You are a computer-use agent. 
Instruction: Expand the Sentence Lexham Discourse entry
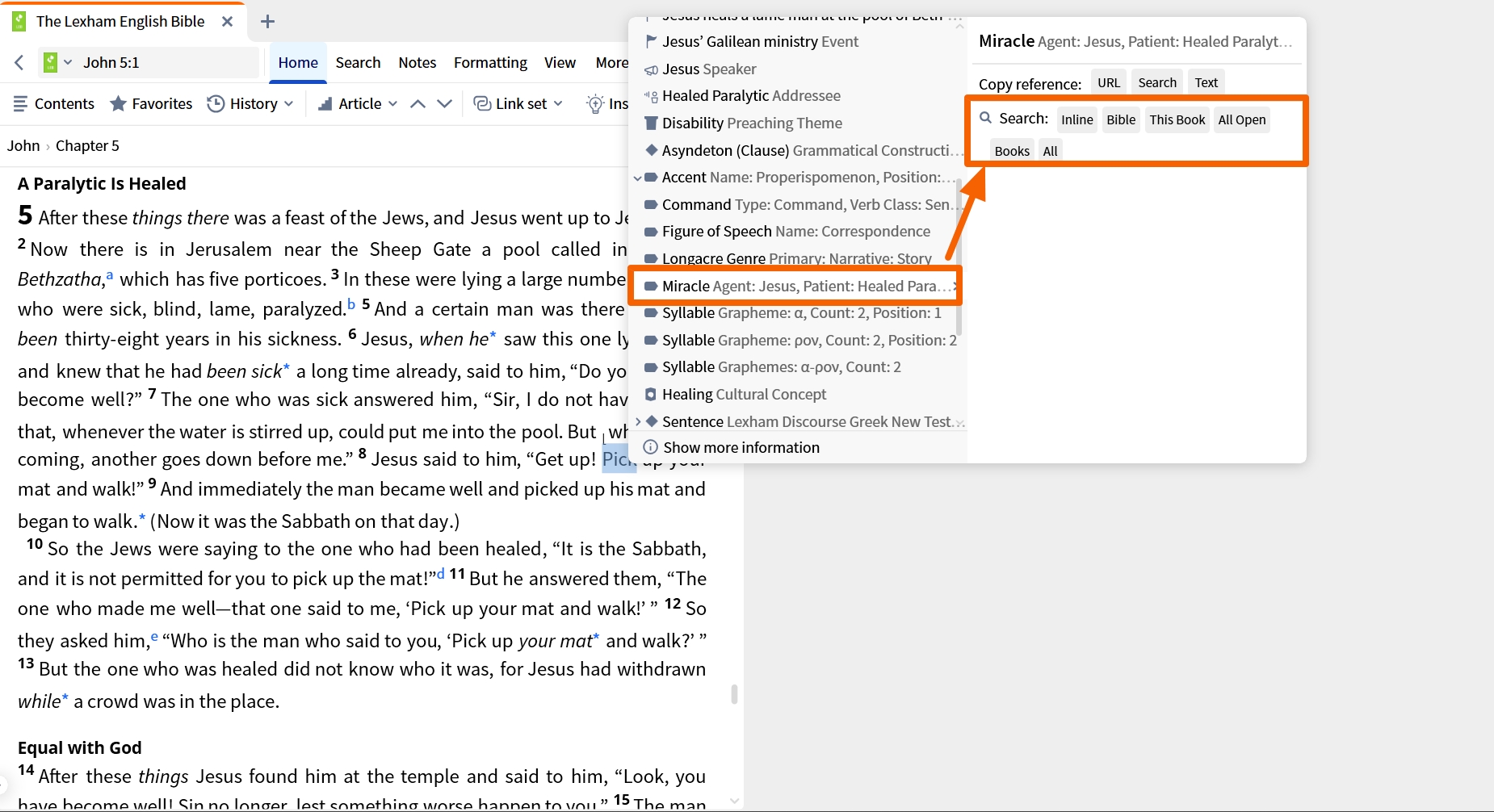[638, 421]
